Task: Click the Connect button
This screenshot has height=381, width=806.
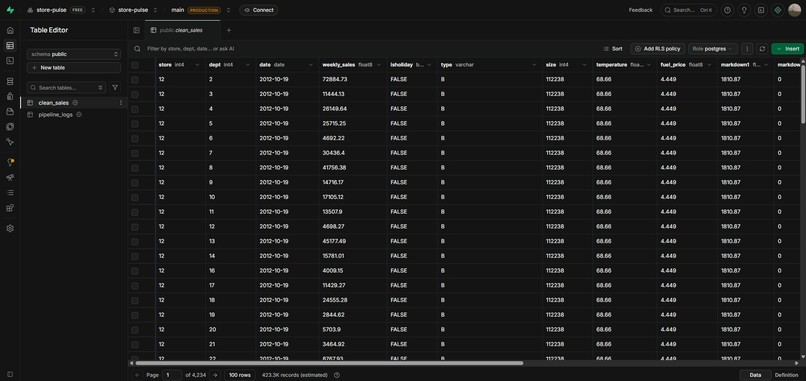Action: tap(259, 10)
